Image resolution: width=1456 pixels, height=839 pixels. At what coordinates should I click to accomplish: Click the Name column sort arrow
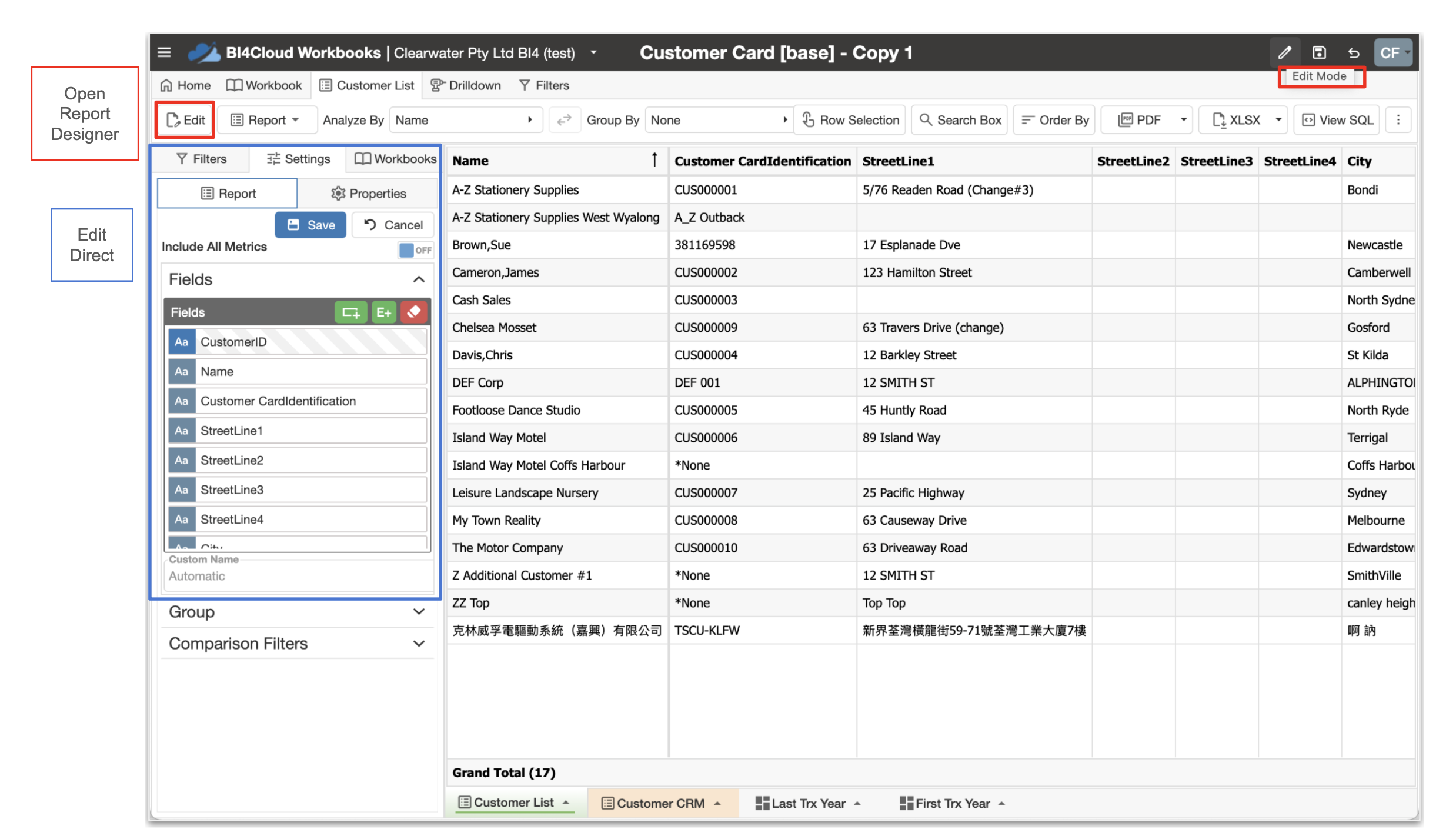point(654,160)
